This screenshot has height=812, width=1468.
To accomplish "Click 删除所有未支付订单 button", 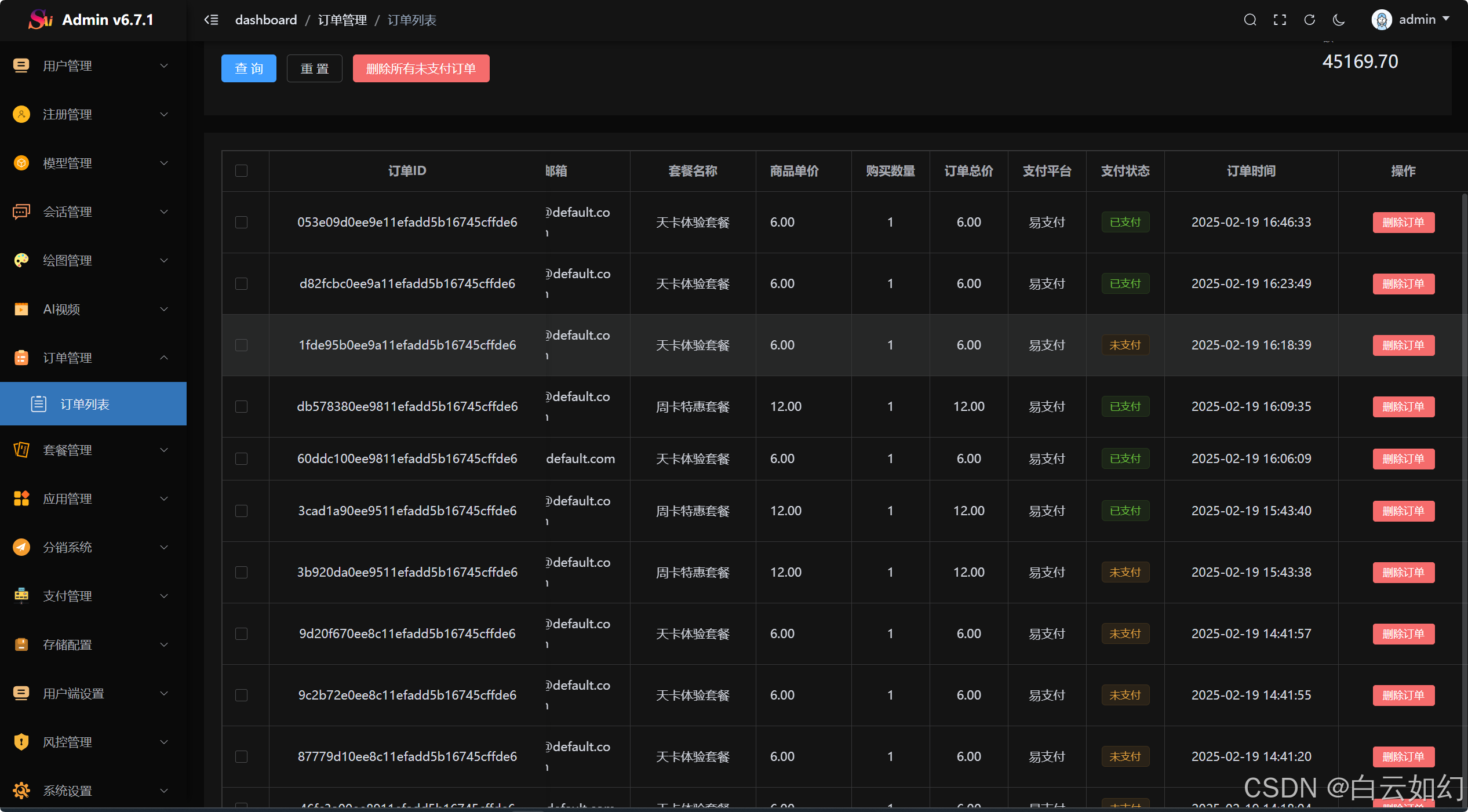I will point(421,68).
